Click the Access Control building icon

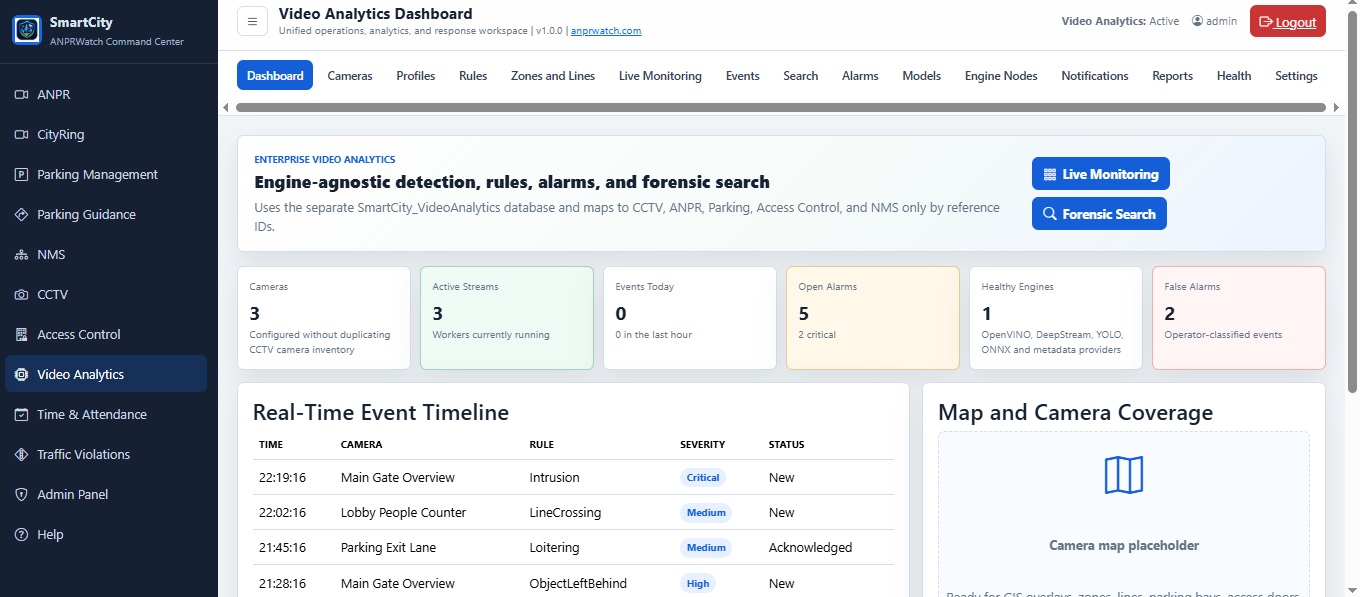(21, 335)
